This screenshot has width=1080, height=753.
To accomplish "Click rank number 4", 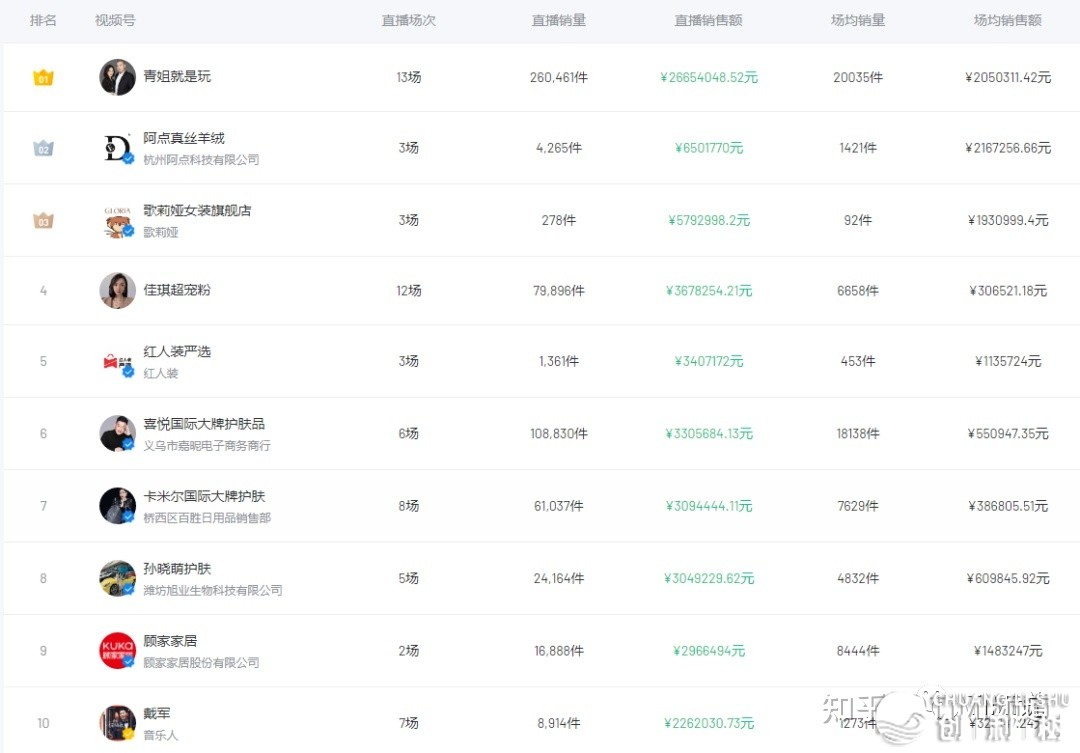I will click(43, 291).
